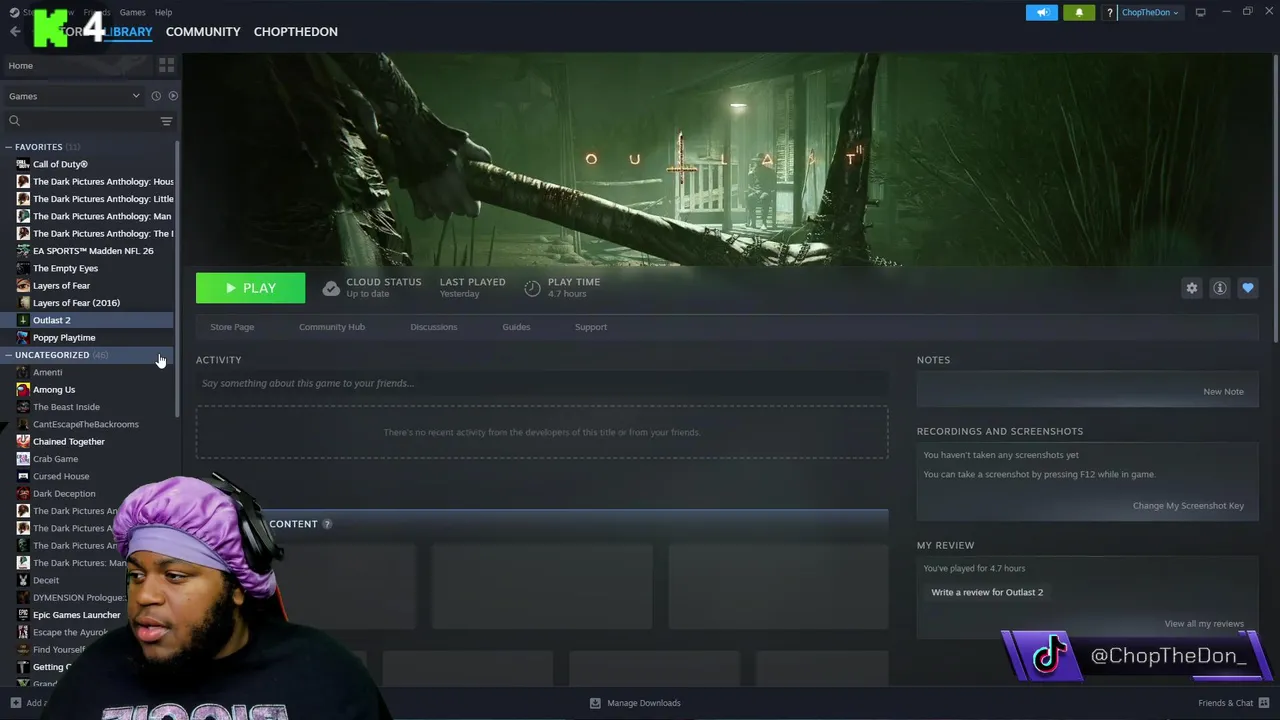
Task: Click the game list sidebar scrollbar
Action: tap(177, 280)
